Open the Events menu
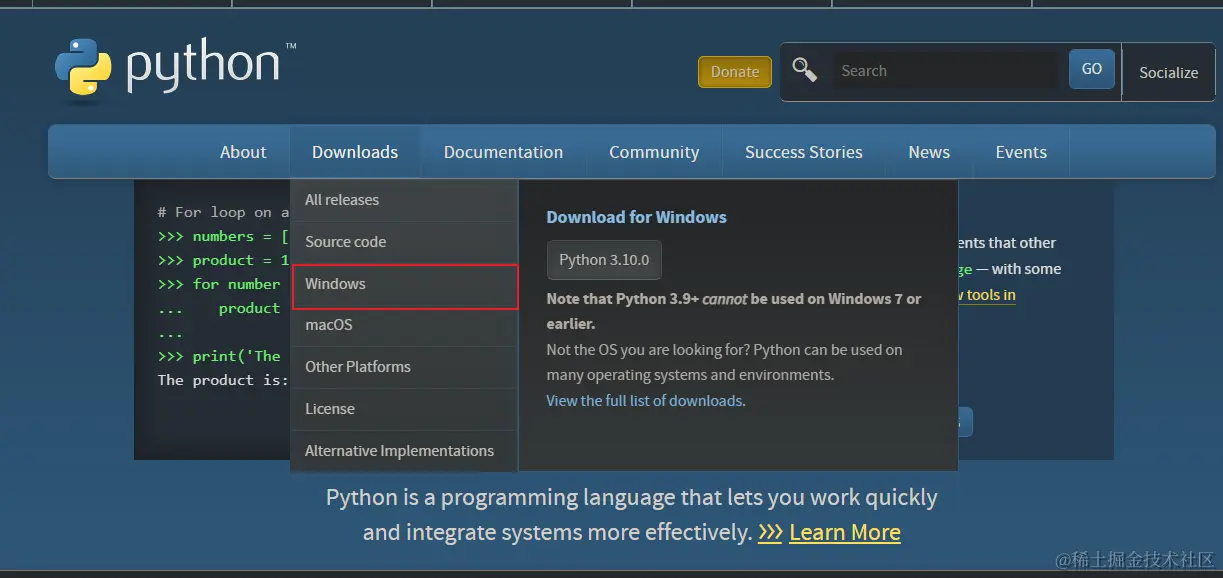Screen dimensions: 1223x578 click(1021, 152)
